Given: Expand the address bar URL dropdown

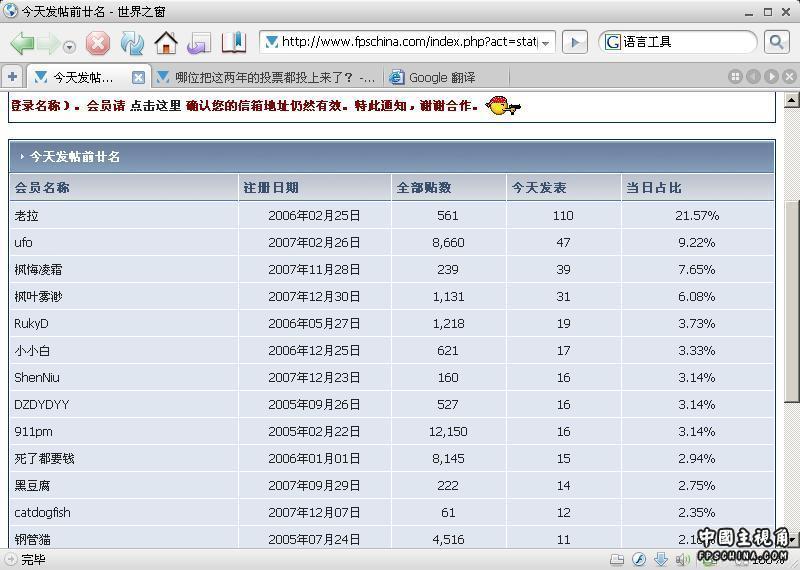Looking at the screenshot, I should click(x=546, y=43).
